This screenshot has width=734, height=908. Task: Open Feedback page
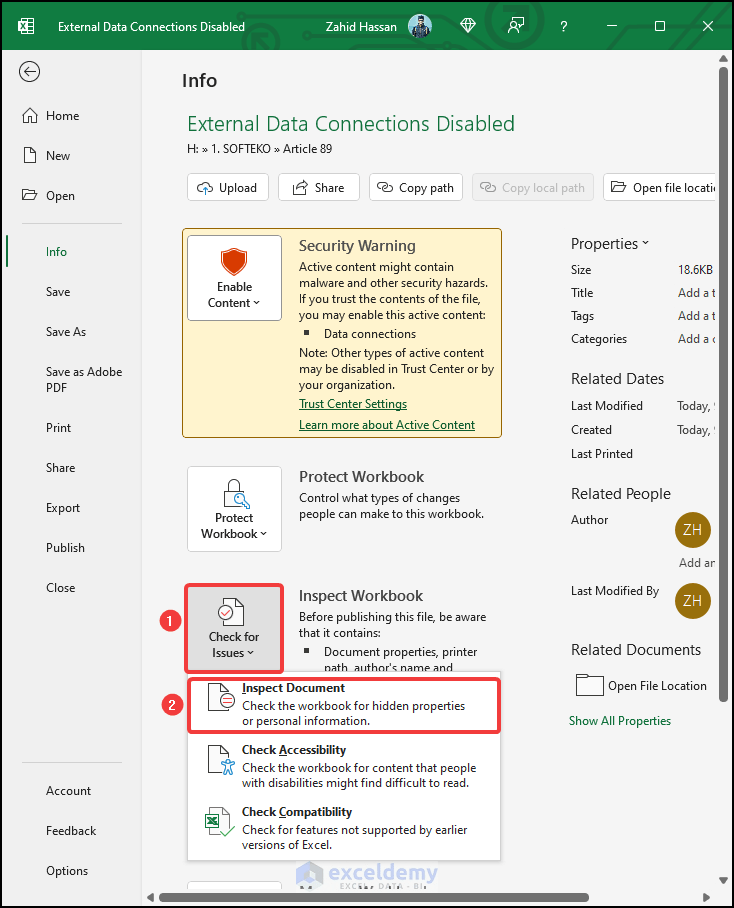(71, 831)
